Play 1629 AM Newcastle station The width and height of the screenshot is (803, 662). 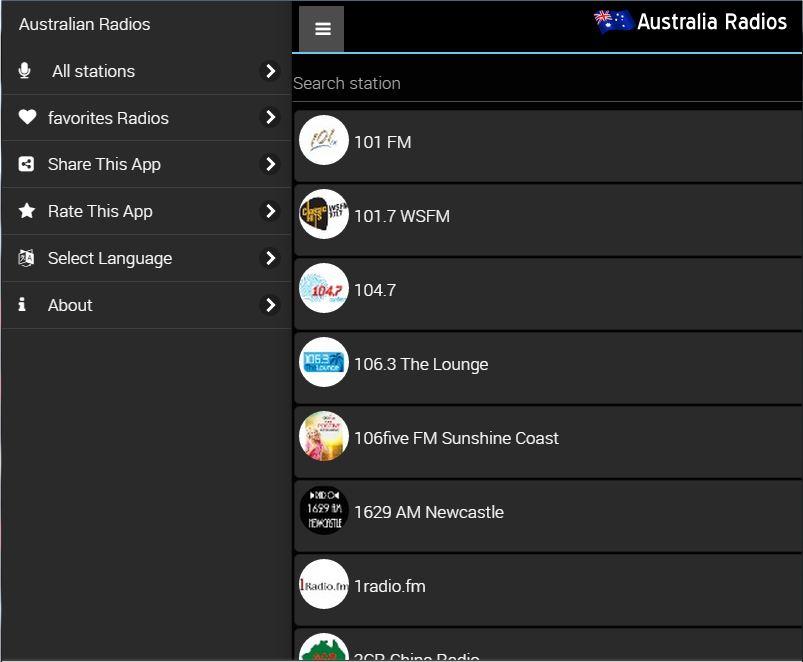(x=548, y=516)
